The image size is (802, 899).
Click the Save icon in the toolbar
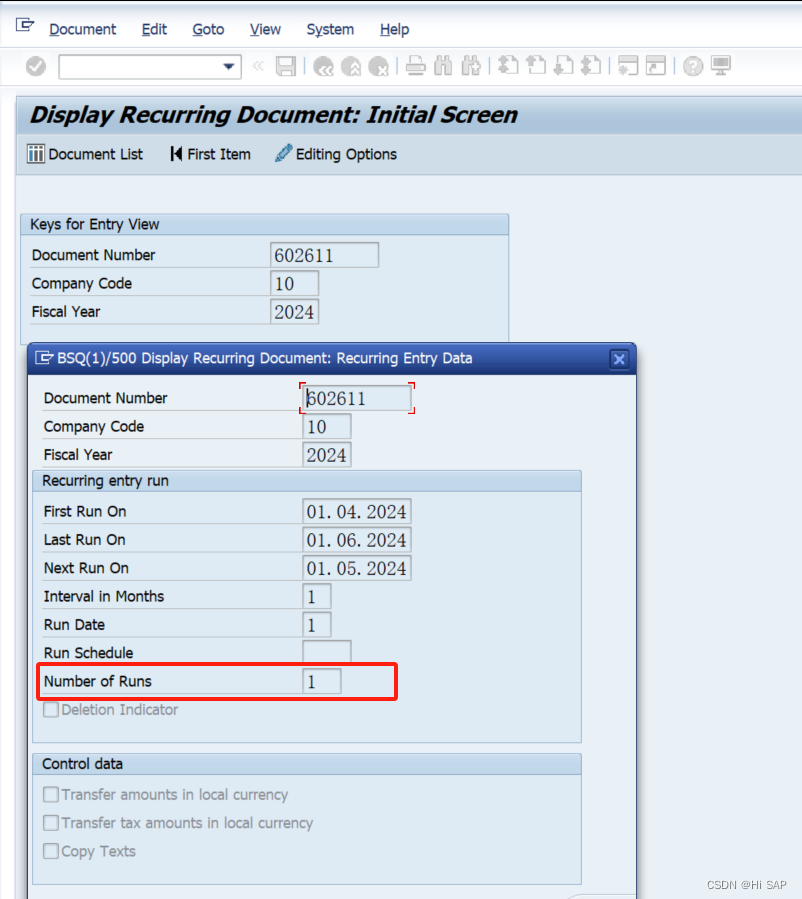(x=285, y=67)
